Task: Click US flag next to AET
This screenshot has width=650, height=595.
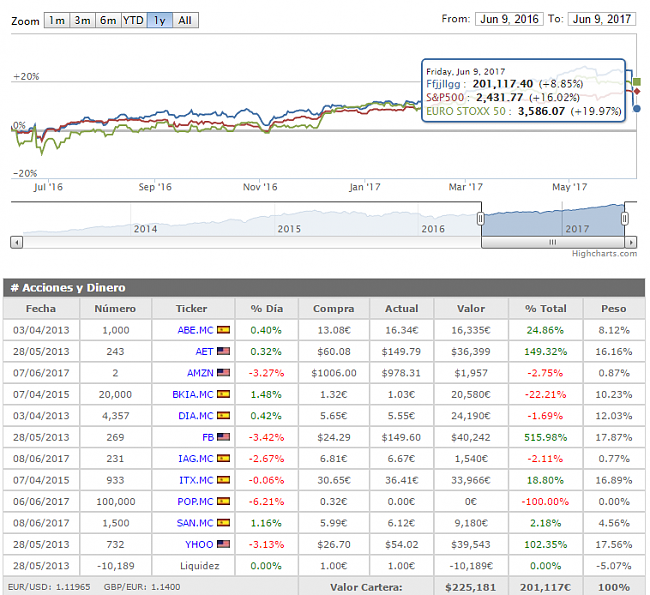Action: pos(223,351)
